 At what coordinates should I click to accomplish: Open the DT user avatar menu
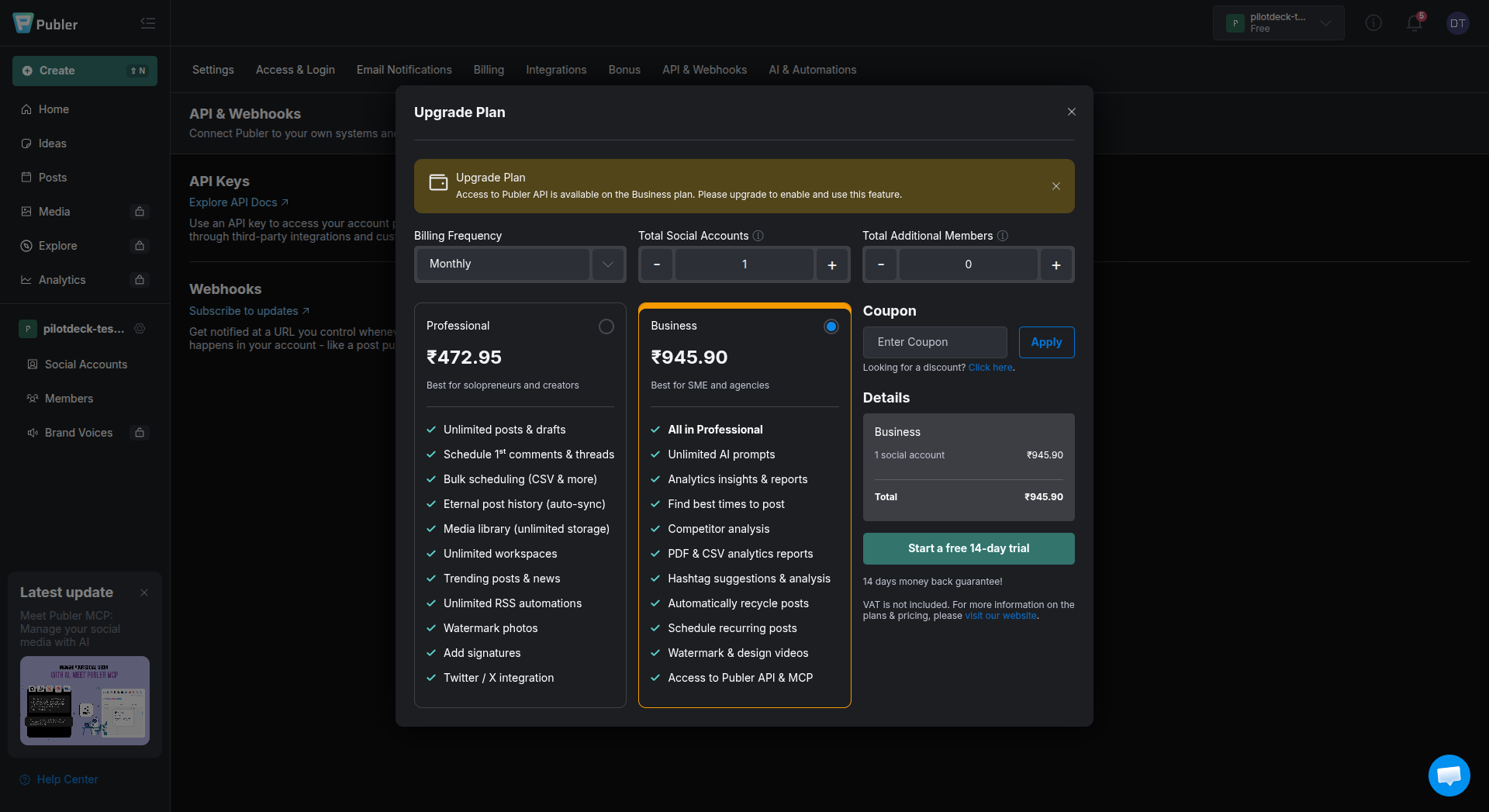[x=1457, y=23]
